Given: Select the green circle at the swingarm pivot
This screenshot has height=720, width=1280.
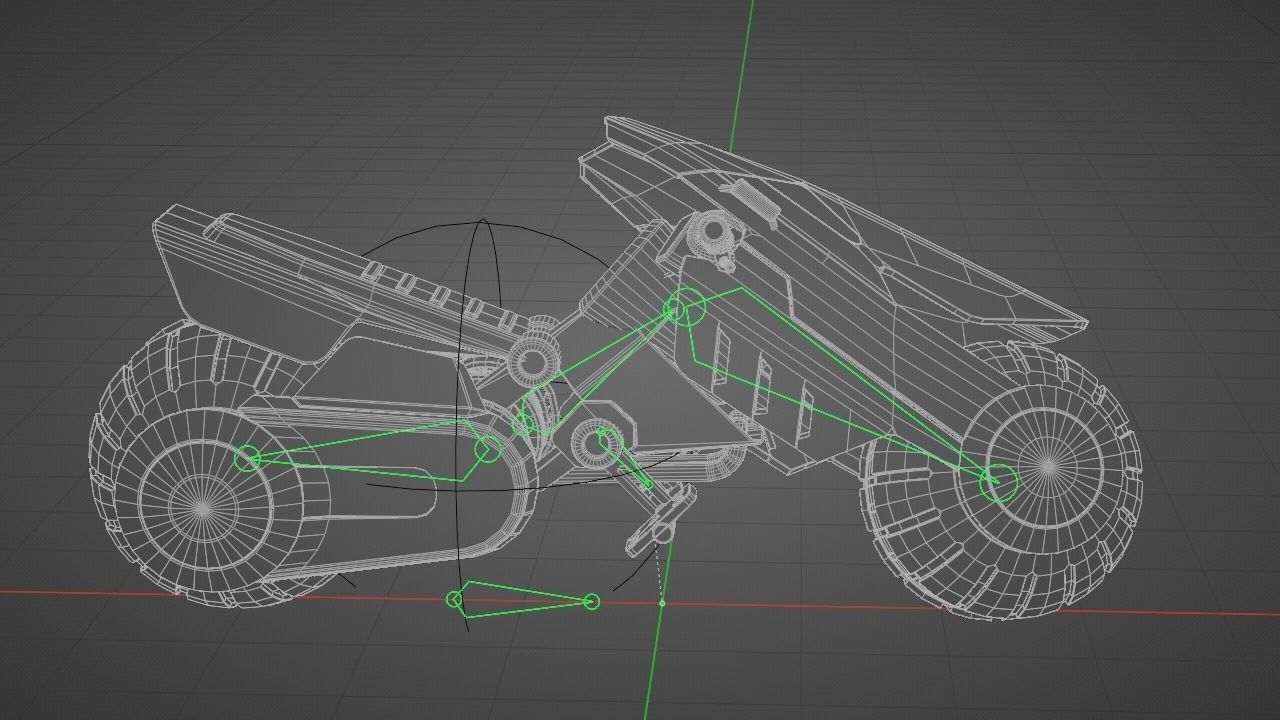Looking at the screenshot, I should (x=487, y=449).
